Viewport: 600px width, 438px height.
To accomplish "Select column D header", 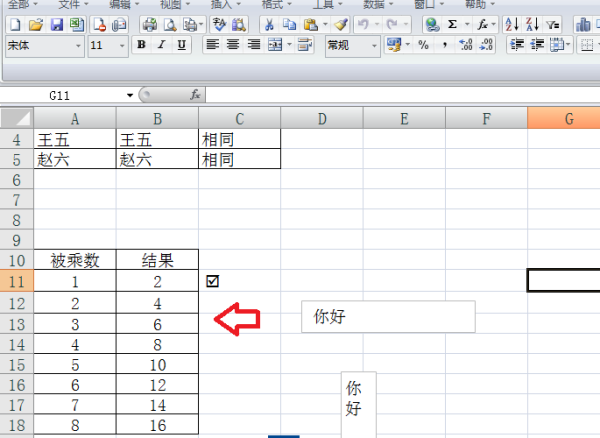I will [322, 119].
